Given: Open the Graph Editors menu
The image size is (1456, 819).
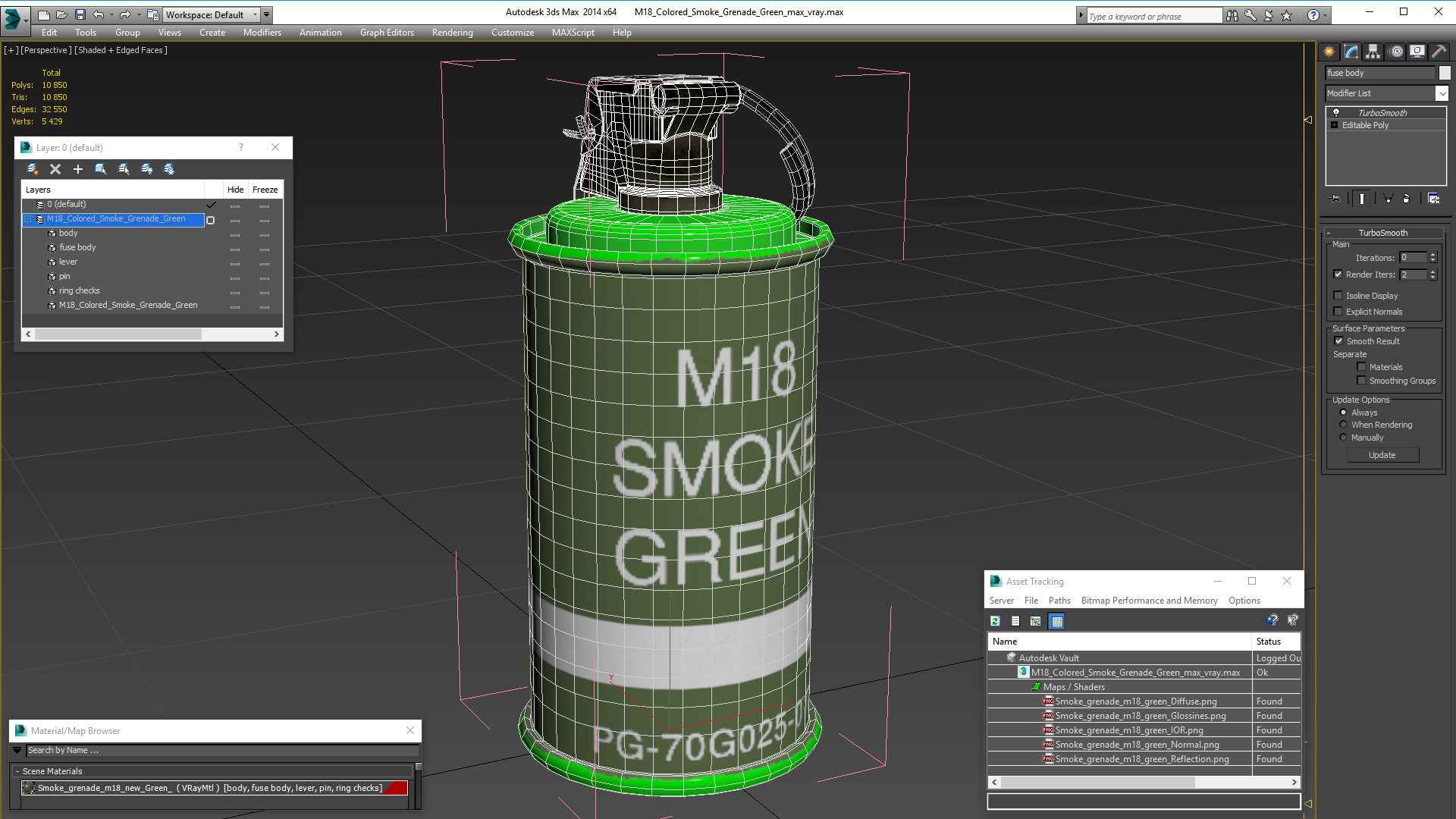Looking at the screenshot, I should (387, 33).
